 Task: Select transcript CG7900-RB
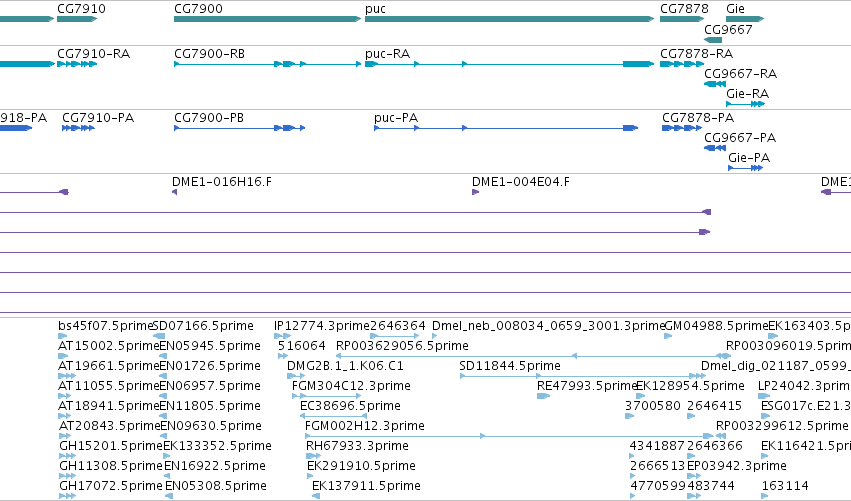click(209, 54)
